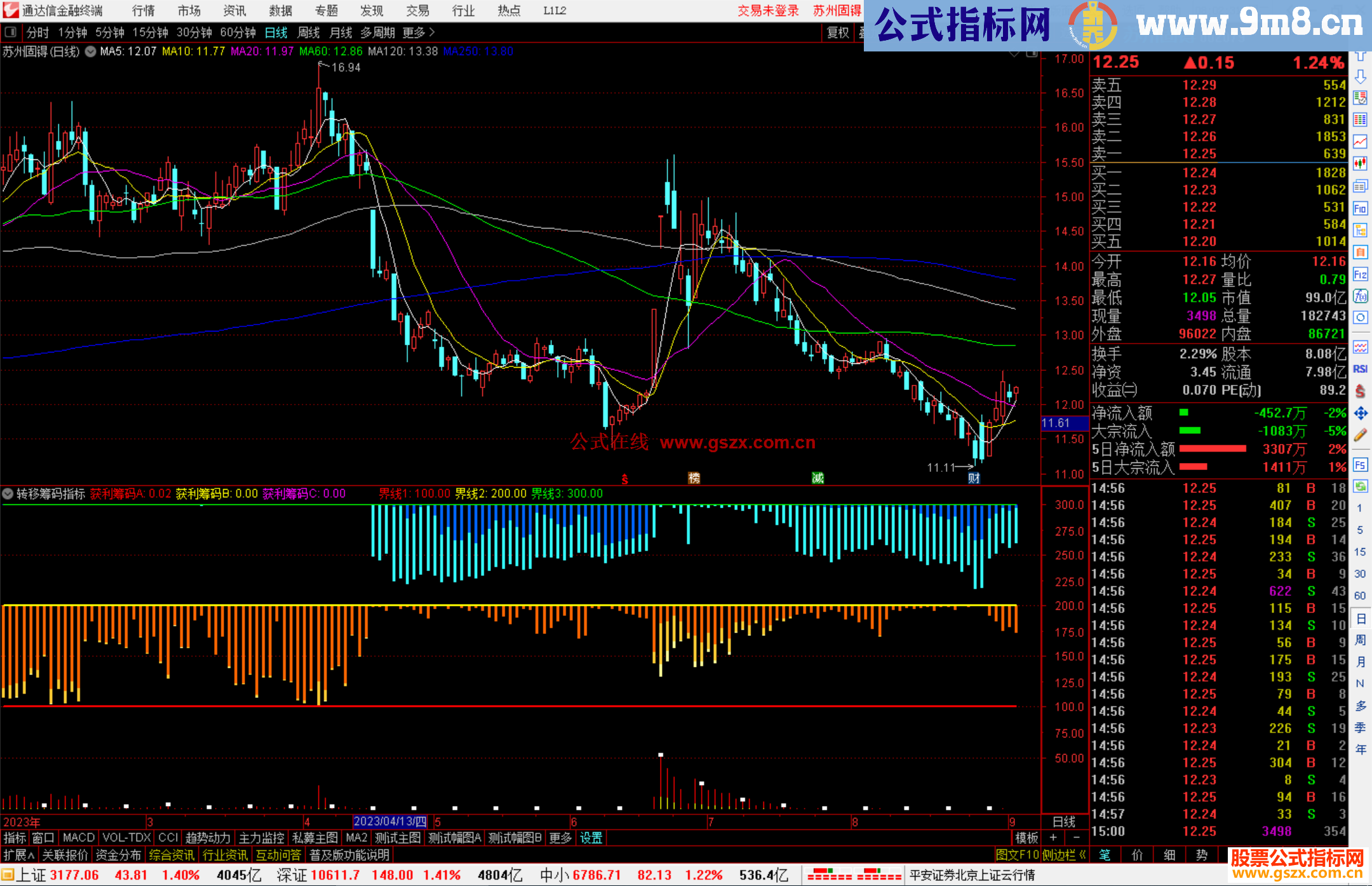Click the + zoom-in chart button
1372x886 pixels.
(1053, 838)
